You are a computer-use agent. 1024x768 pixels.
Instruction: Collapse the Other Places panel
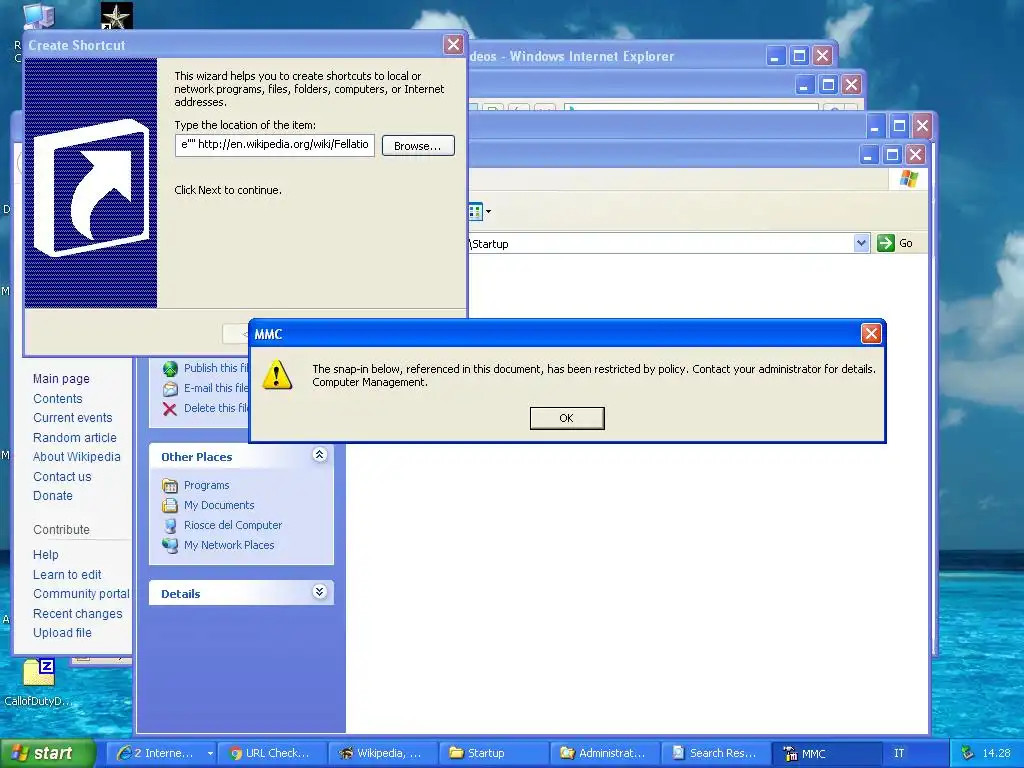pyautogui.click(x=319, y=455)
